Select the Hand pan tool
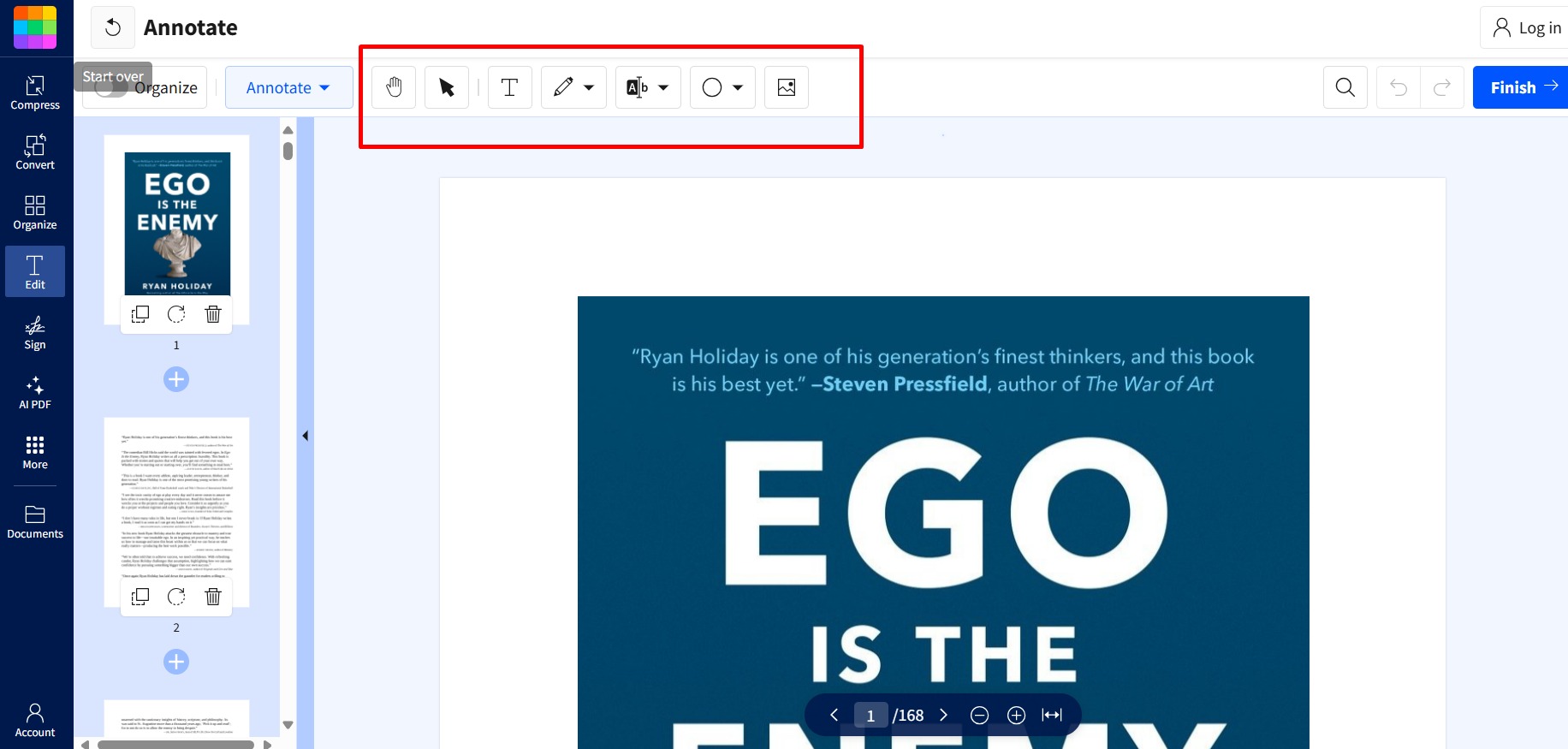This screenshot has width=1568, height=749. (394, 87)
